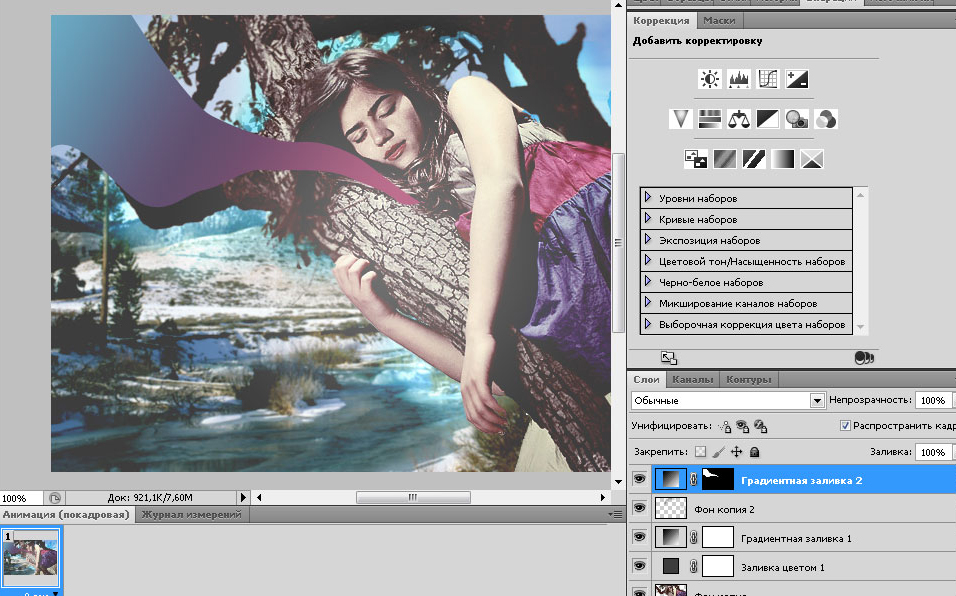Click the clip-to-layer circles icon
Screen dimensions: 956x596
pyautogui.click(x=864, y=358)
